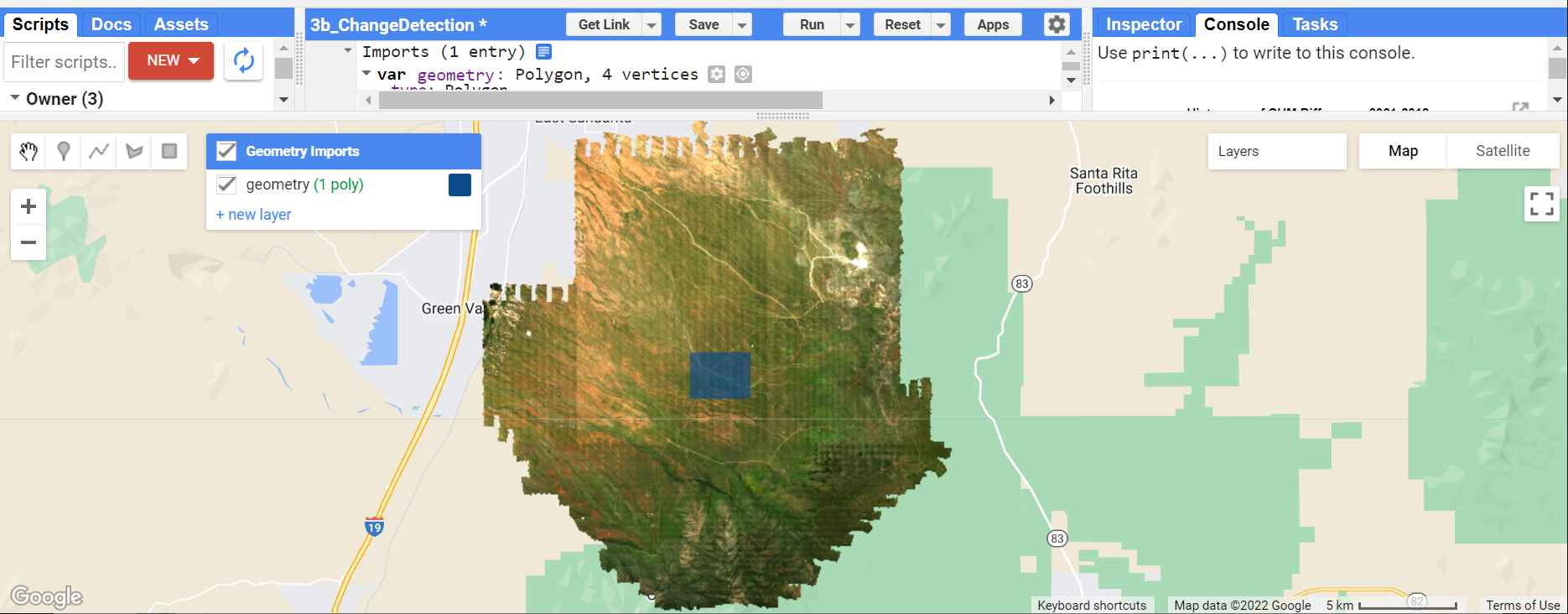Collapse the Owner (3) section
The image size is (1568, 614).
[14, 98]
